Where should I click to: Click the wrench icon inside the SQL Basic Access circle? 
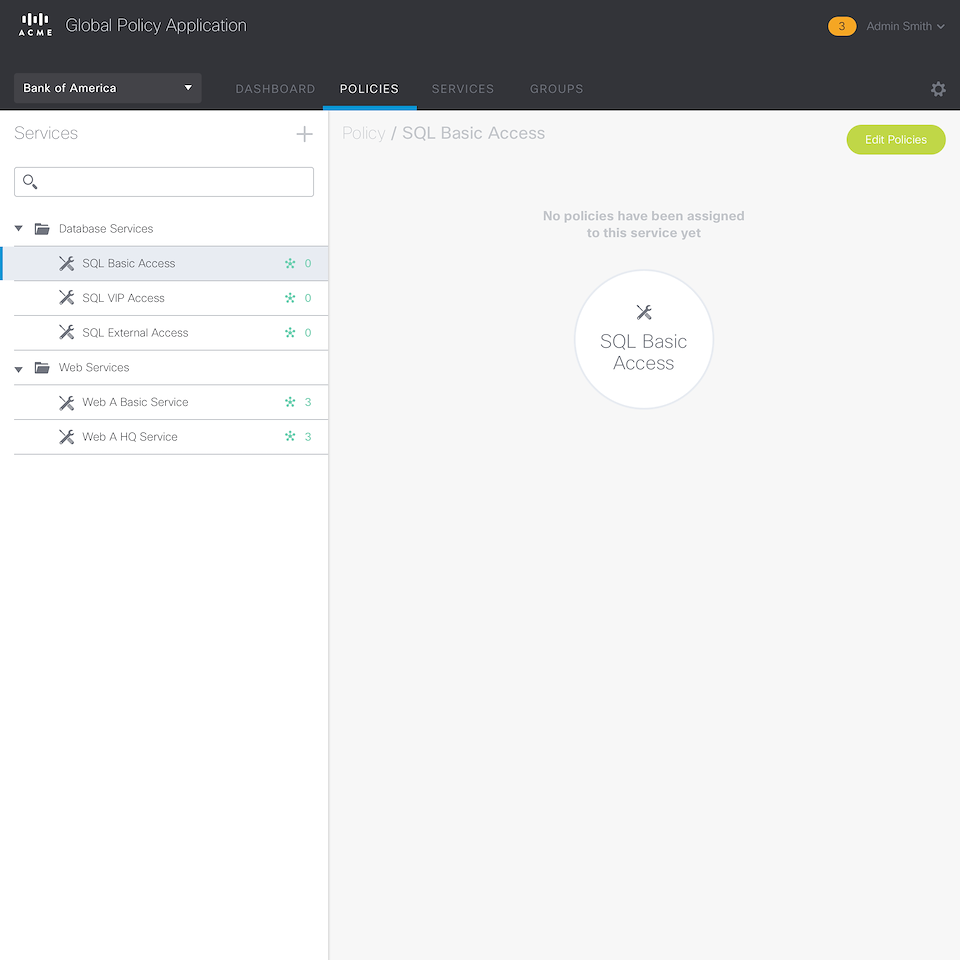[x=644, y=312]
